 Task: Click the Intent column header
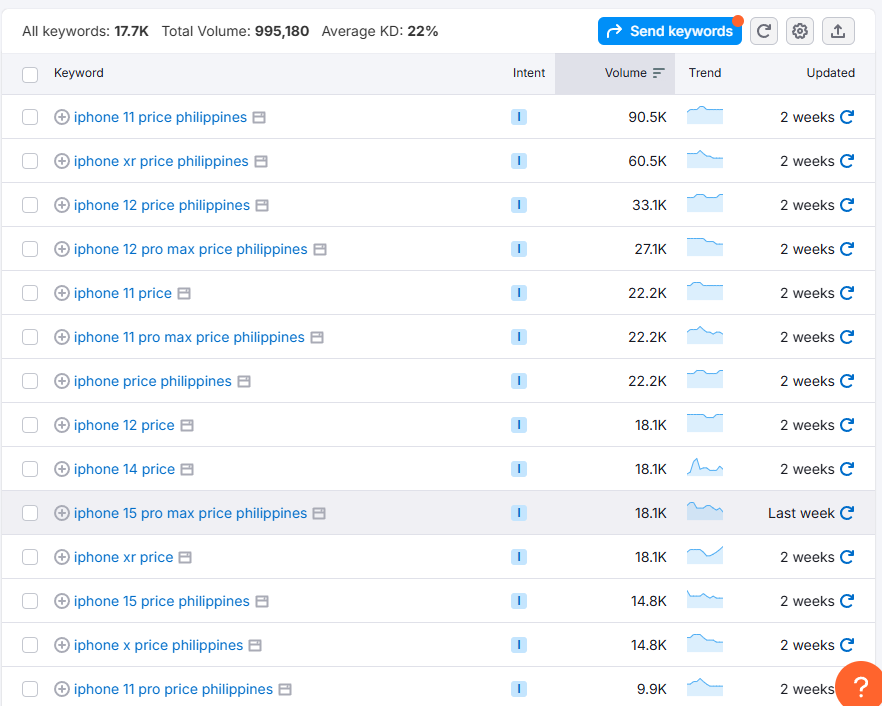(x=529, y=73)
